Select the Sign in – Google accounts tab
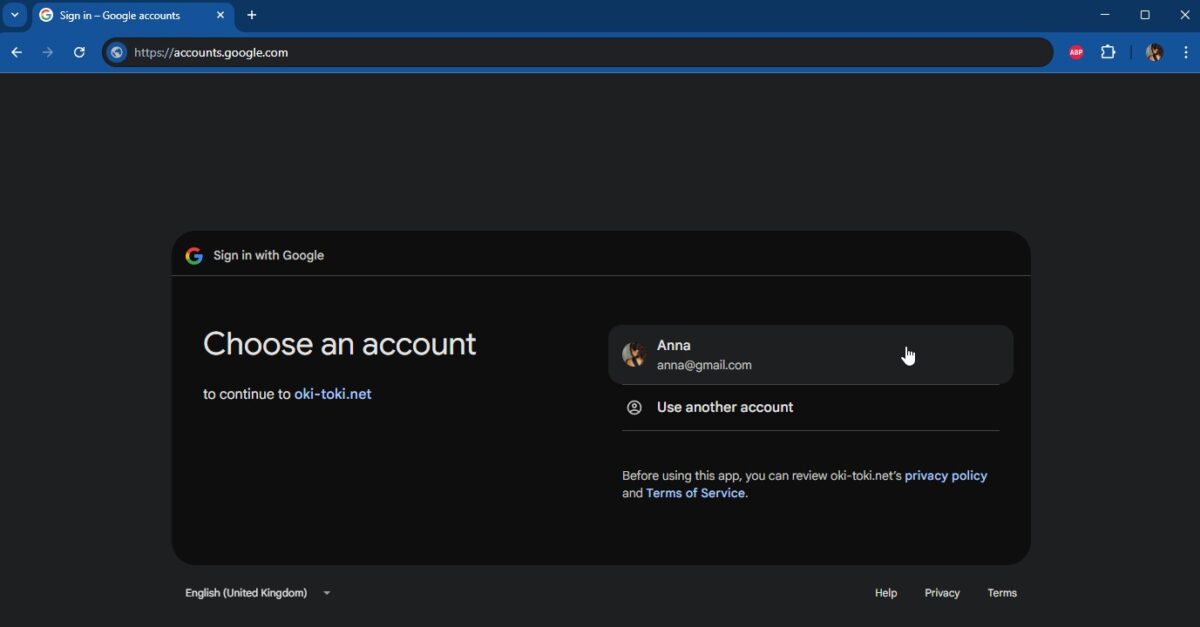The width and height of the screenshot is (1200, 627). coord(120,15)
